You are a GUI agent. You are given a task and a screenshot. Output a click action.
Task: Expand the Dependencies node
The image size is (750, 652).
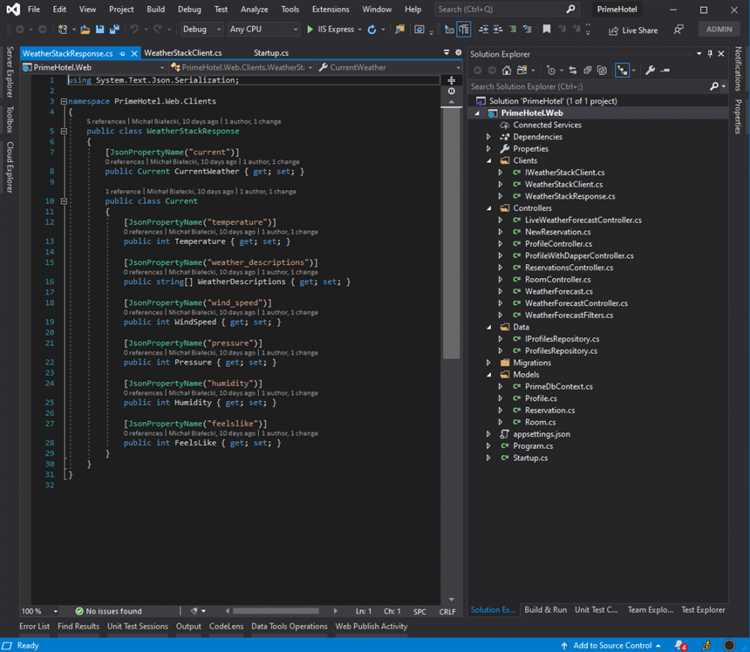click(x=488, y=137)
